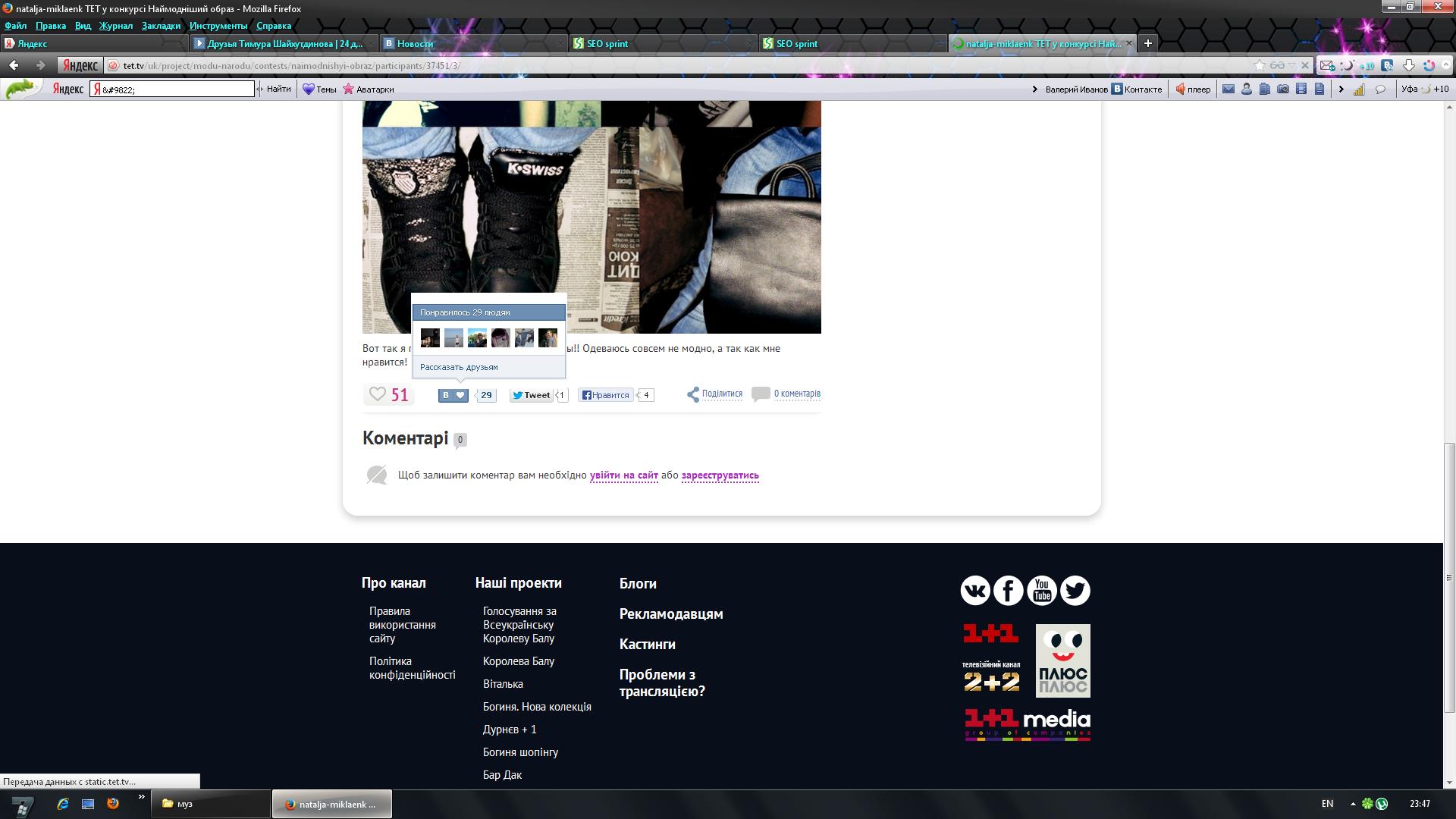Show hidden system tray icons arrow
The height and width of the screenshot is (819, 1456).
(1353, 804)
